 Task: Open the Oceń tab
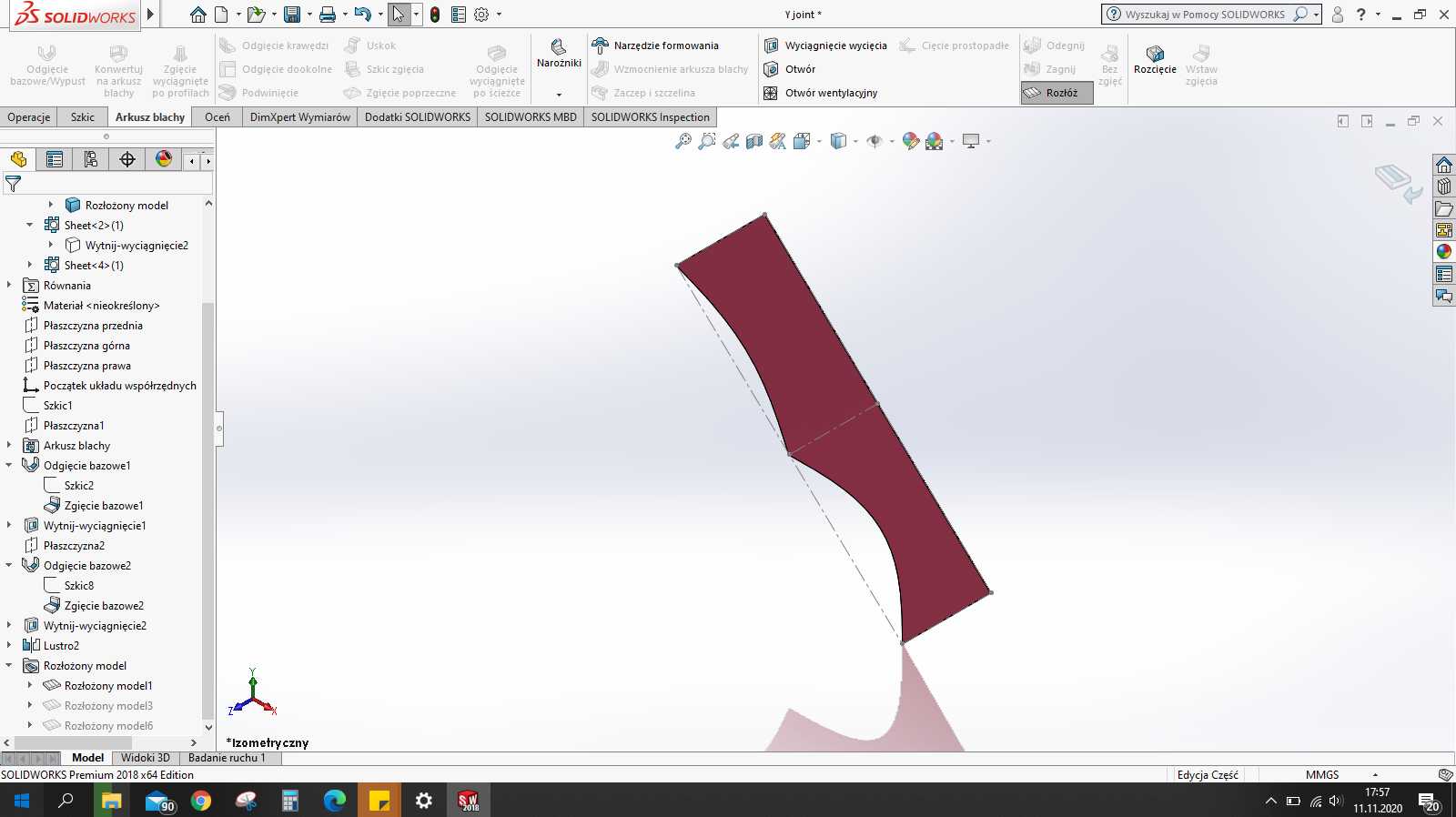tap(217, 117)
